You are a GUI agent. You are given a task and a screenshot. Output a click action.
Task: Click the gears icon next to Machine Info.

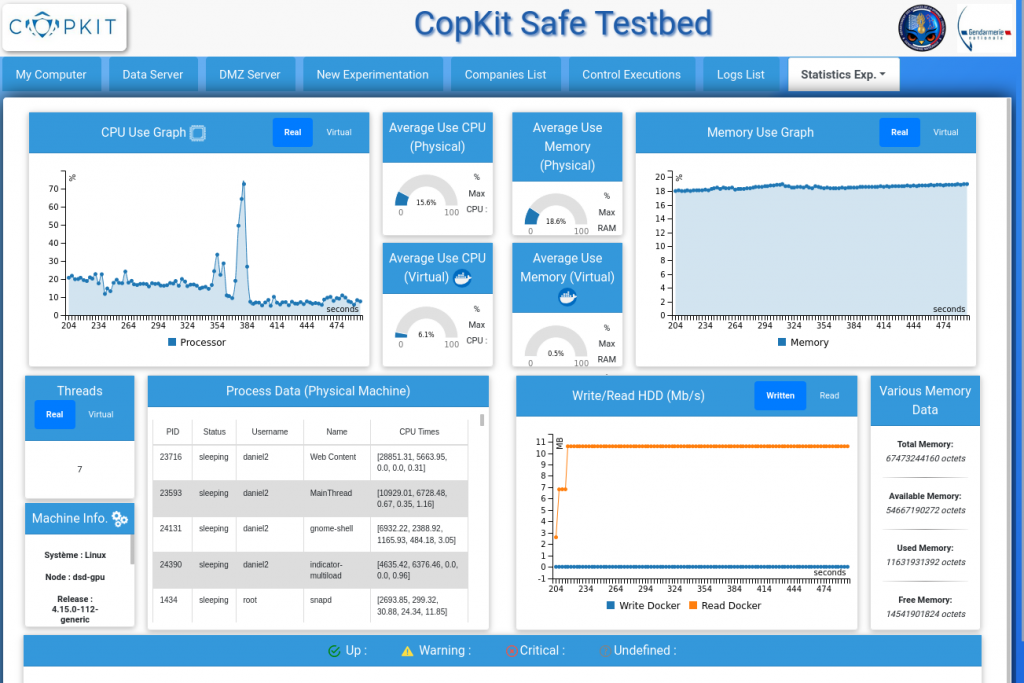point(120,518)
